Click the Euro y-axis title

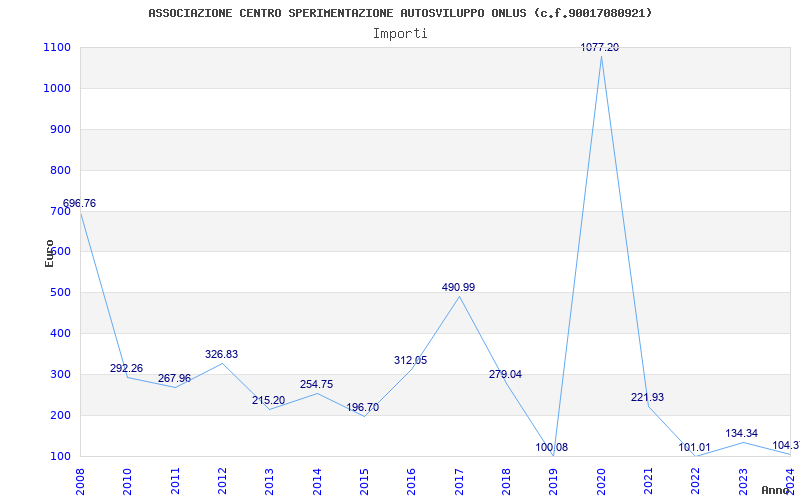pos(49,254)
